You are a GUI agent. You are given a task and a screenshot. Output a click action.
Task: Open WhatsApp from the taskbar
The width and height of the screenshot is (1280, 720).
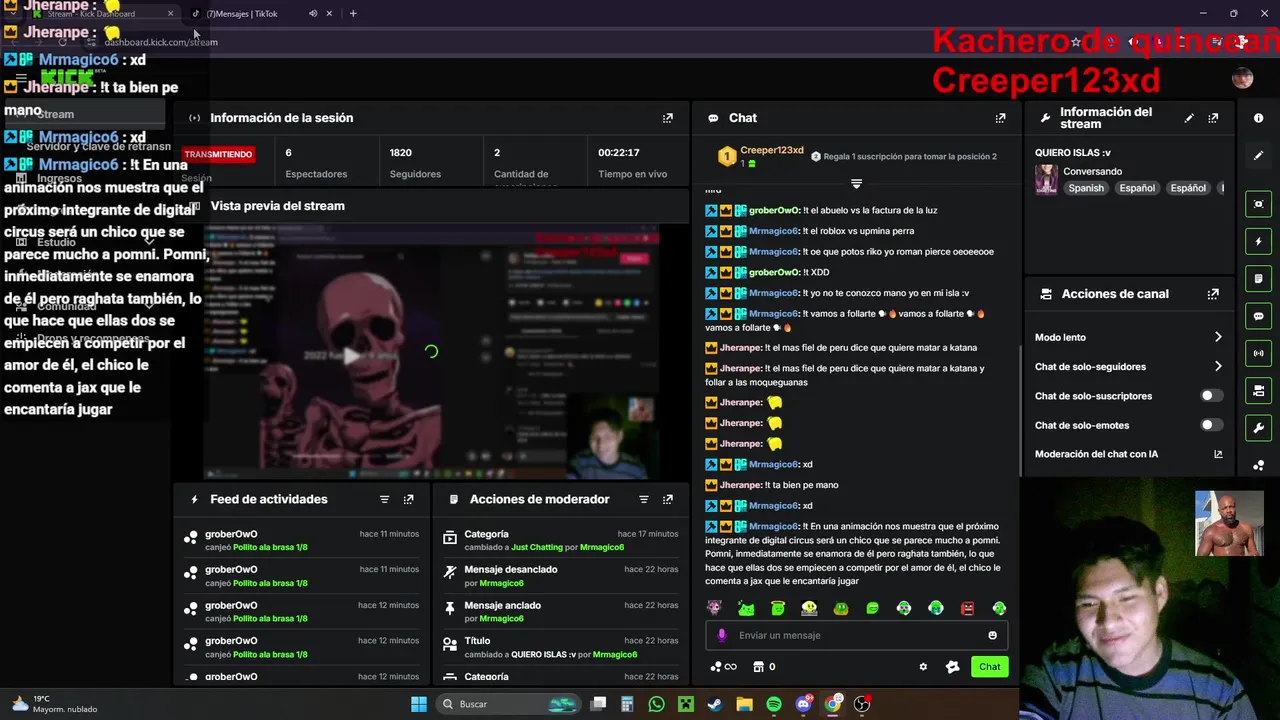(656, 704)
